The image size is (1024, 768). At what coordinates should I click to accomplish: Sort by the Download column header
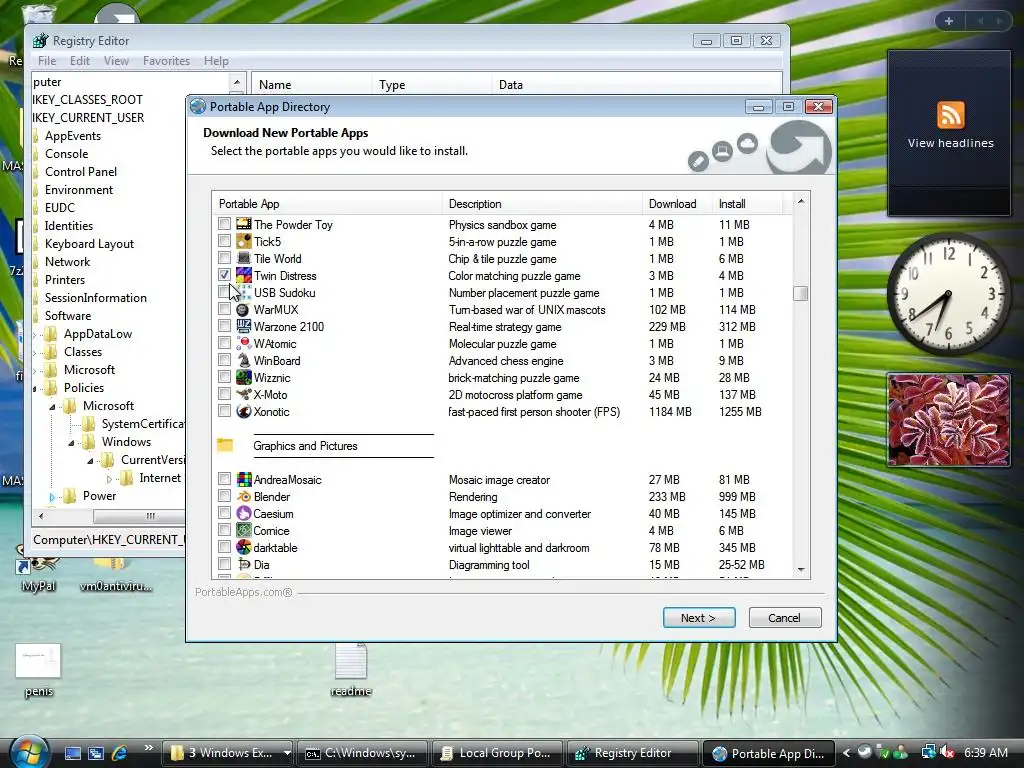pos(677,204)
